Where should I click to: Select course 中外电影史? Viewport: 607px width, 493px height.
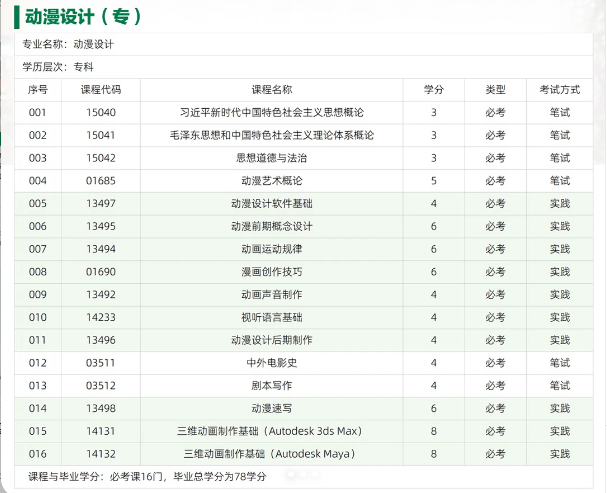pos(272,363)
